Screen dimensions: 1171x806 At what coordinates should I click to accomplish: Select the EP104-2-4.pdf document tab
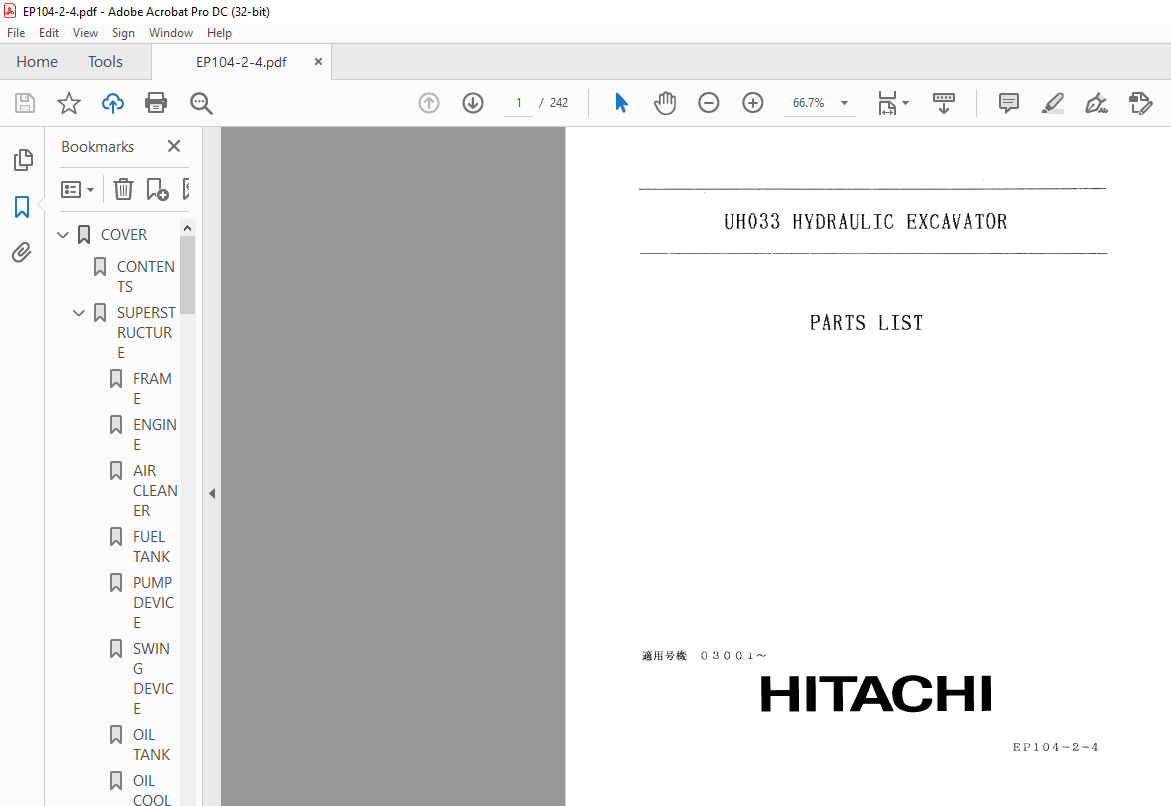(240, 62)
